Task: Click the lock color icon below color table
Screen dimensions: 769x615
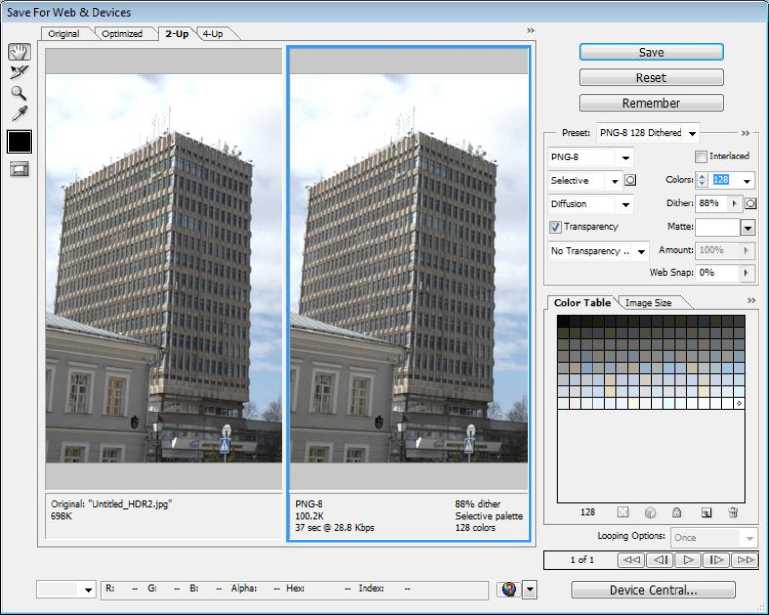Action: pyautogui.click(x=677, y=512)
